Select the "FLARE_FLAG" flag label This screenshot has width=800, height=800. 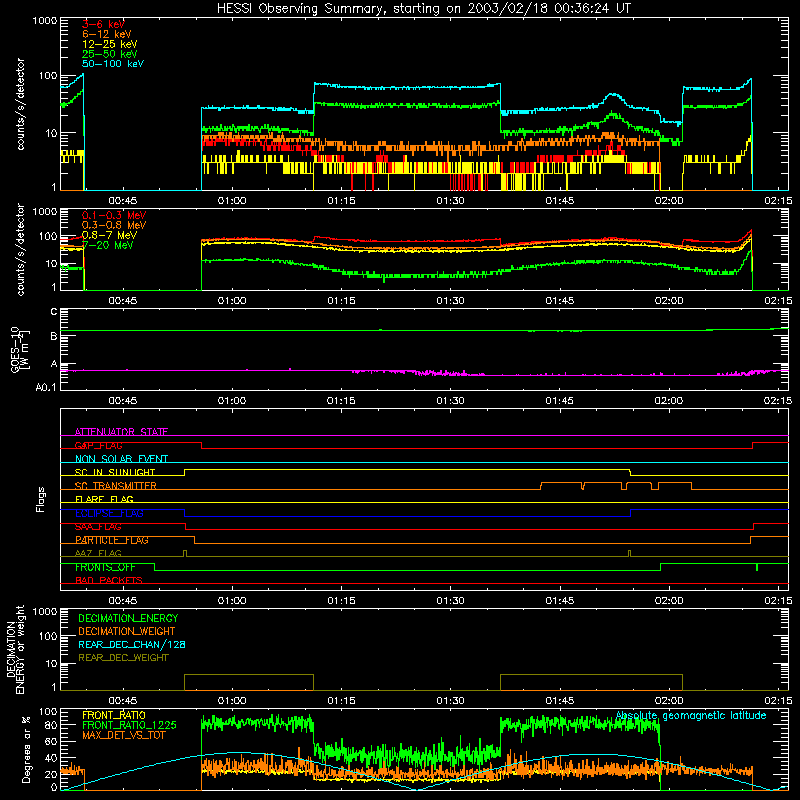pyautogui.click(x=104, y=499)
